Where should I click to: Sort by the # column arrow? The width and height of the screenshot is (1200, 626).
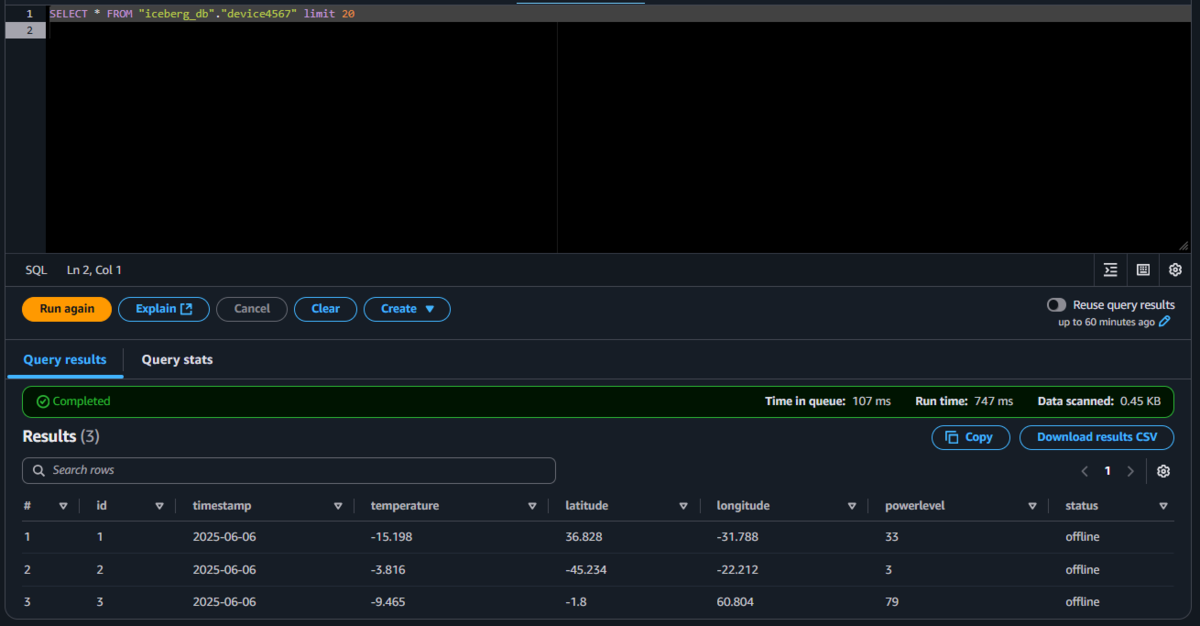pyautogui.click(x=63, y=506)
